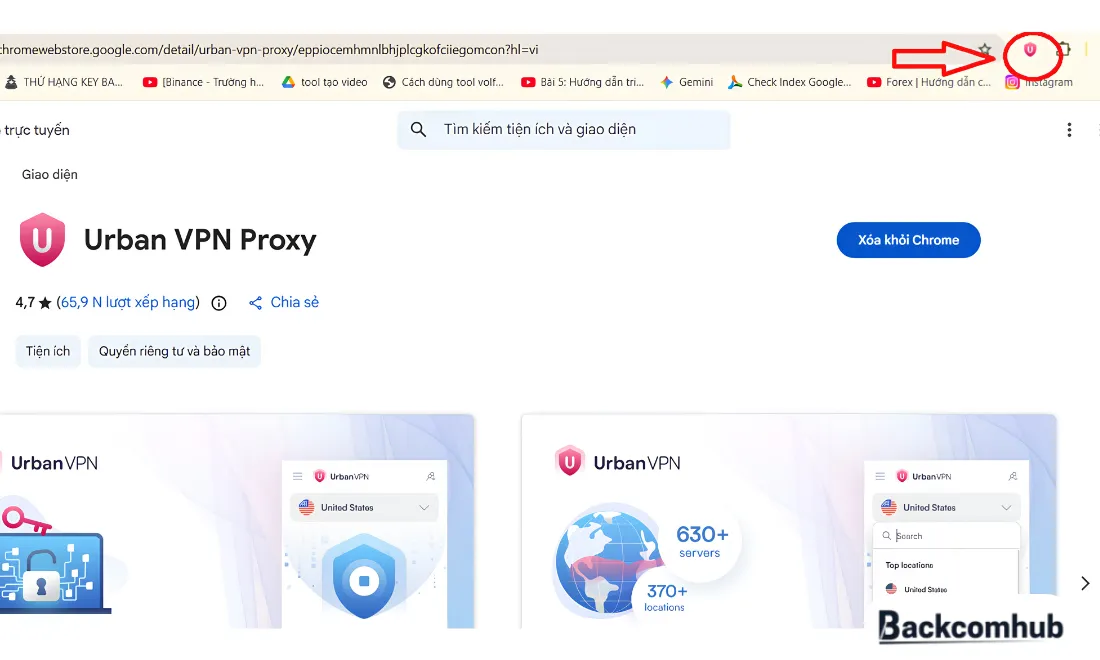1100x660 pixels.
Task: Click the Quyền riêng tư và bảo mật chip
Action: pos(174,351)
